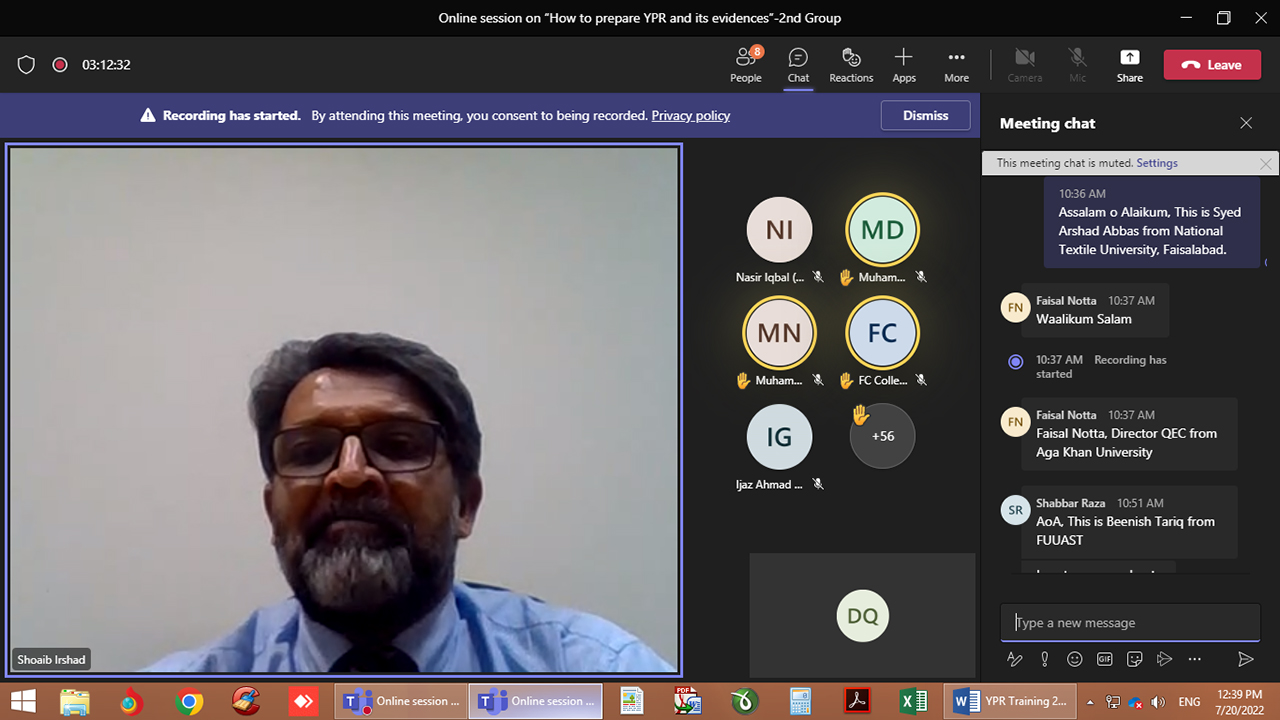Image resolution: width=1280 pixels, height=720 pixels.
Task: Expand the +56 overflow participants
Action: (x=882, y=436)
